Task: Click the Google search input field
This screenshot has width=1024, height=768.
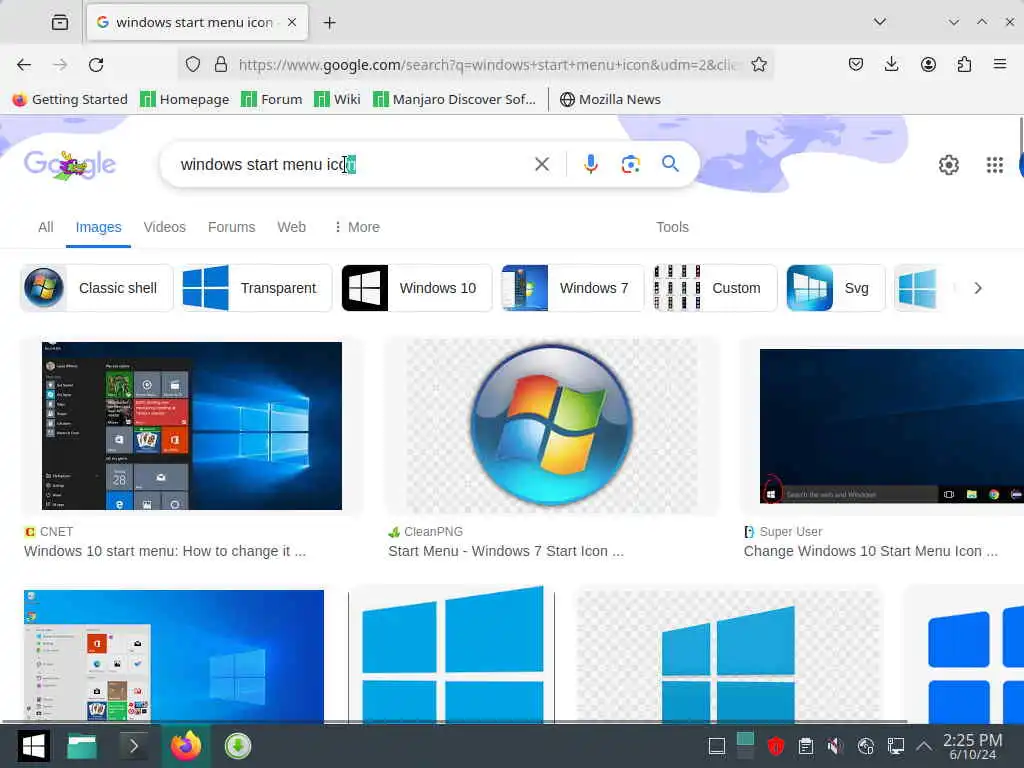Action: [x=353, y=165]
